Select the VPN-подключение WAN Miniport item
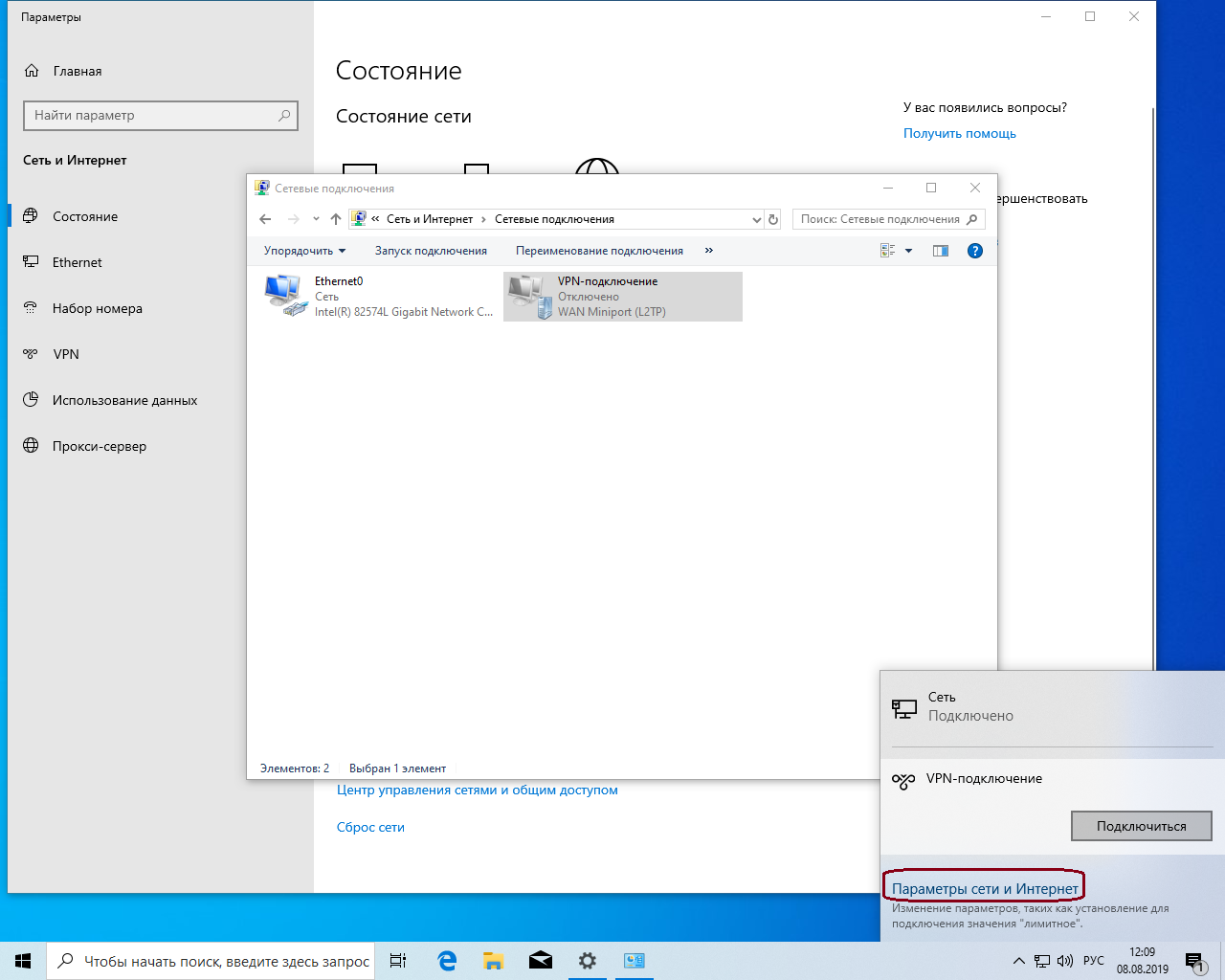The height and width of the screenshot is (980, 1225). (623, 297)
